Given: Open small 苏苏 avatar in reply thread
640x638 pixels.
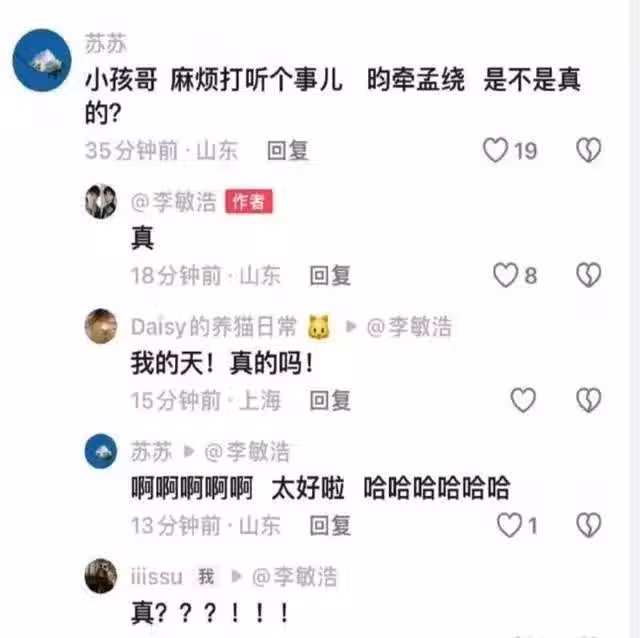Looking at the screenshot, I should 101,451.
